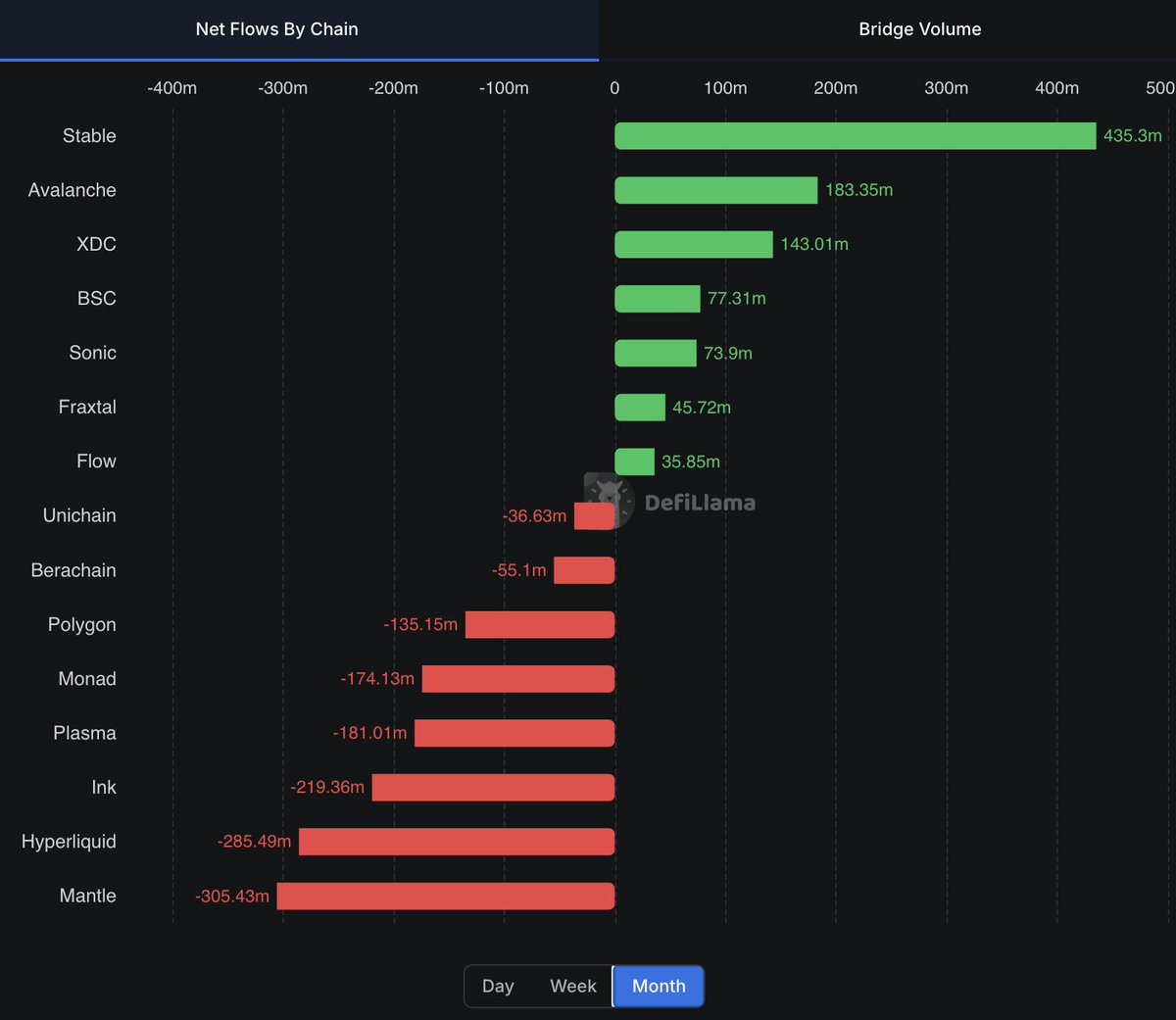The image size is (1176, 1020).
Task: Switch to the Bridge Volume tab
Action: [x=919, y=29]
